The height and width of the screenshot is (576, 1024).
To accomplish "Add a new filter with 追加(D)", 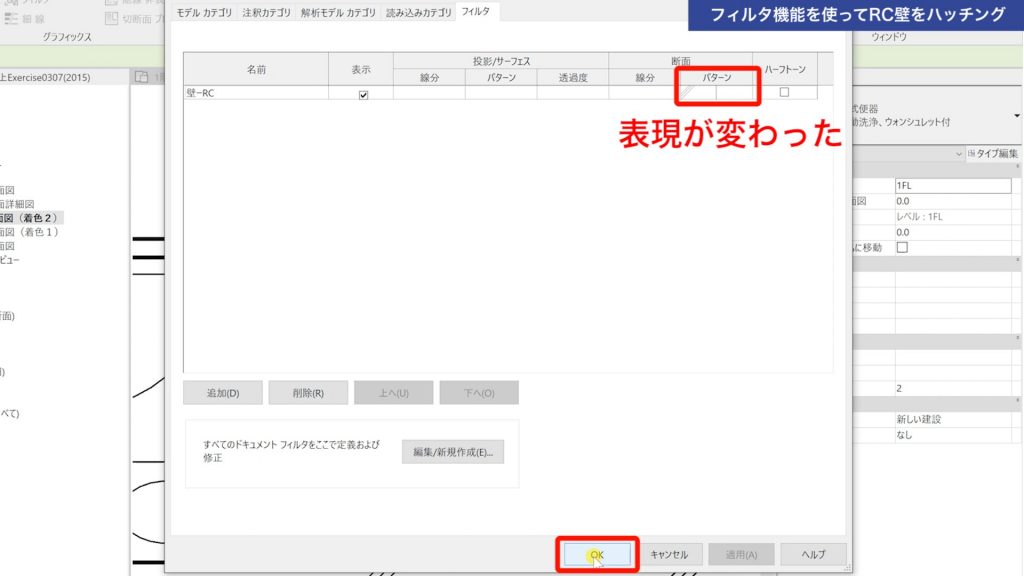I will pos(222,392).
